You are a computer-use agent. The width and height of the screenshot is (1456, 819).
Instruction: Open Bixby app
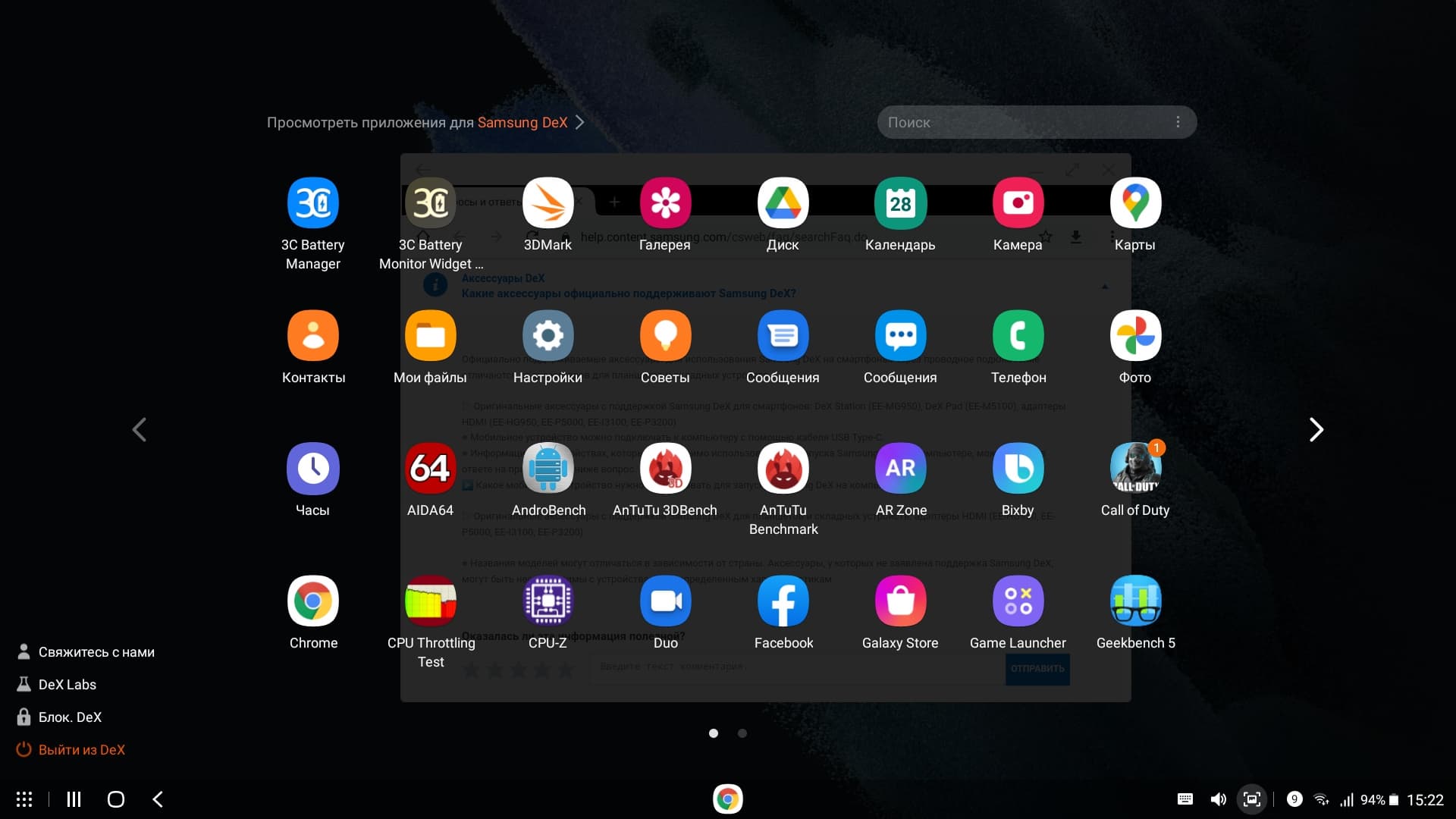pos(1018,469)
